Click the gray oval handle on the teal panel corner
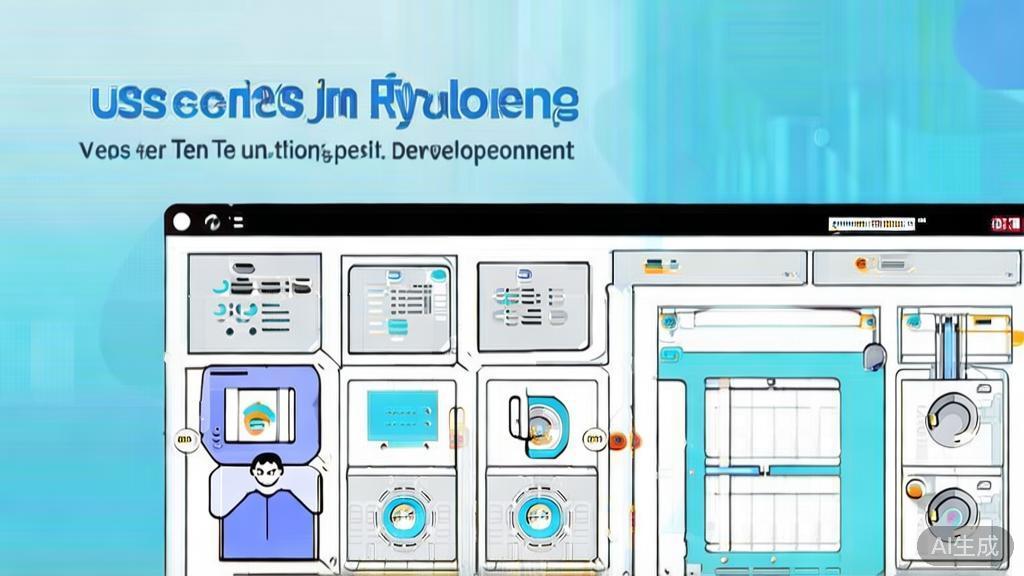Screen dimensions: 1024x576 874,357
